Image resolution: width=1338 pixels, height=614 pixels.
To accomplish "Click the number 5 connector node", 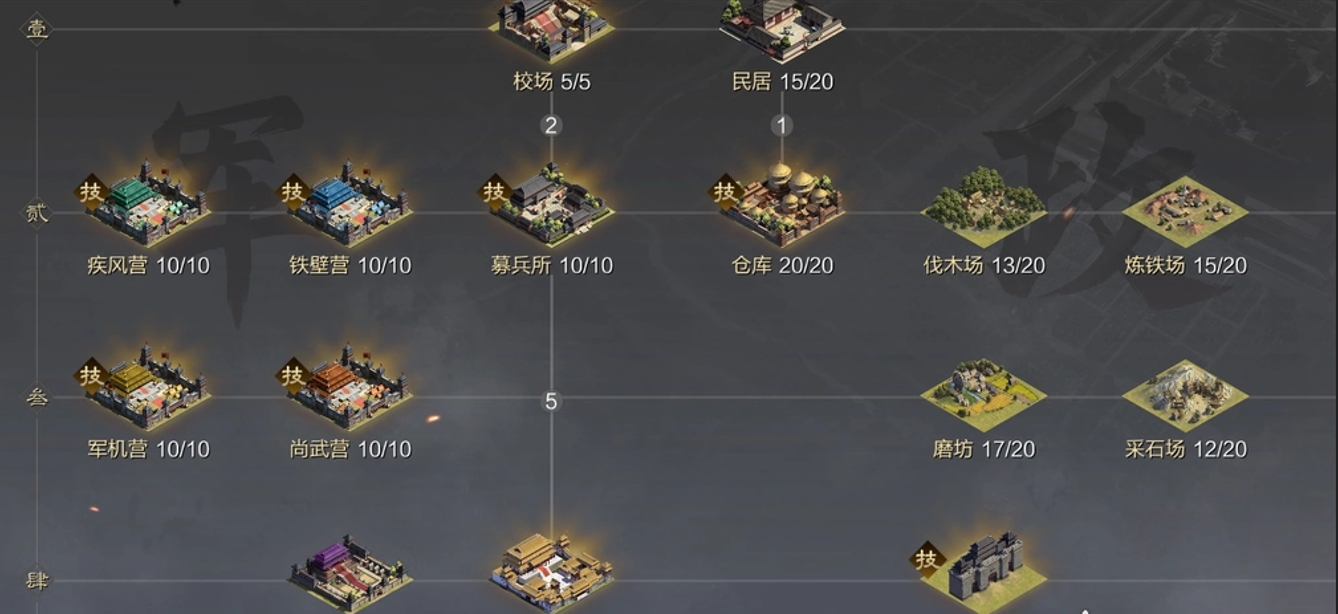I will 551,401.
